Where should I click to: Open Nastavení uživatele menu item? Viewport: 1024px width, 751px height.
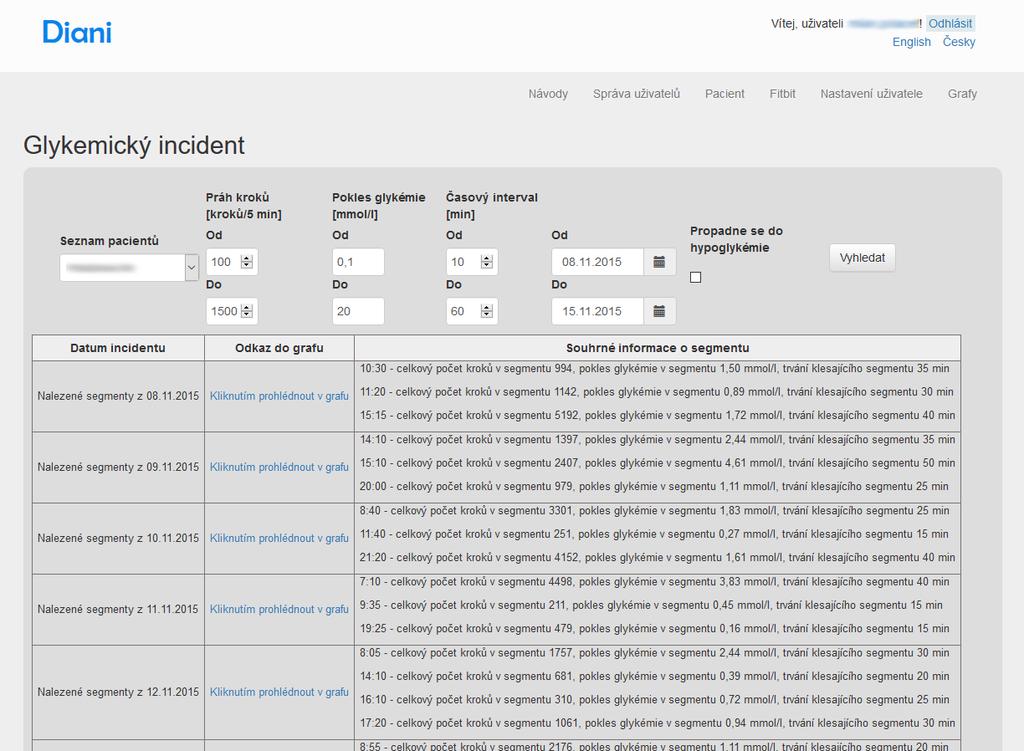(871, 94)
